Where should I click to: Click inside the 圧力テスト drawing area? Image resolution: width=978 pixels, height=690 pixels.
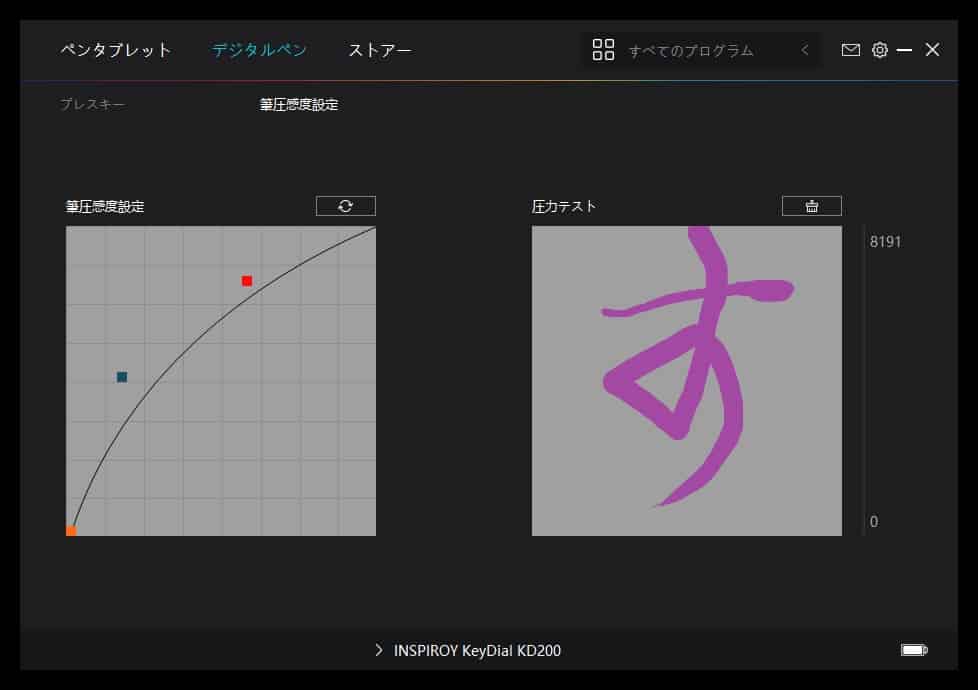687,381
